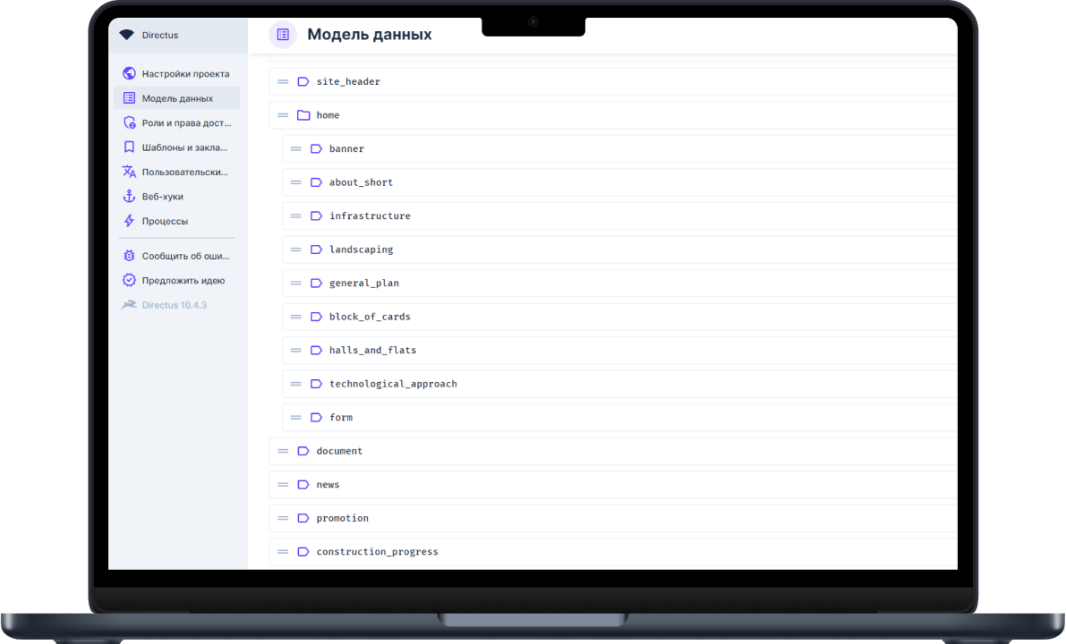Click the drag handle of promotion row

[x=283, y=518]
